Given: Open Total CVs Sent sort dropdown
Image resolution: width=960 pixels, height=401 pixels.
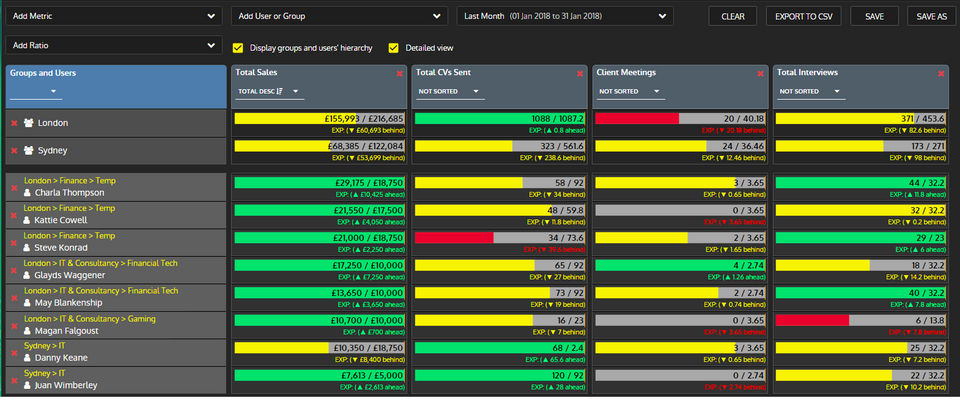Looking at the screenshot, I should (x=451, y=92).
